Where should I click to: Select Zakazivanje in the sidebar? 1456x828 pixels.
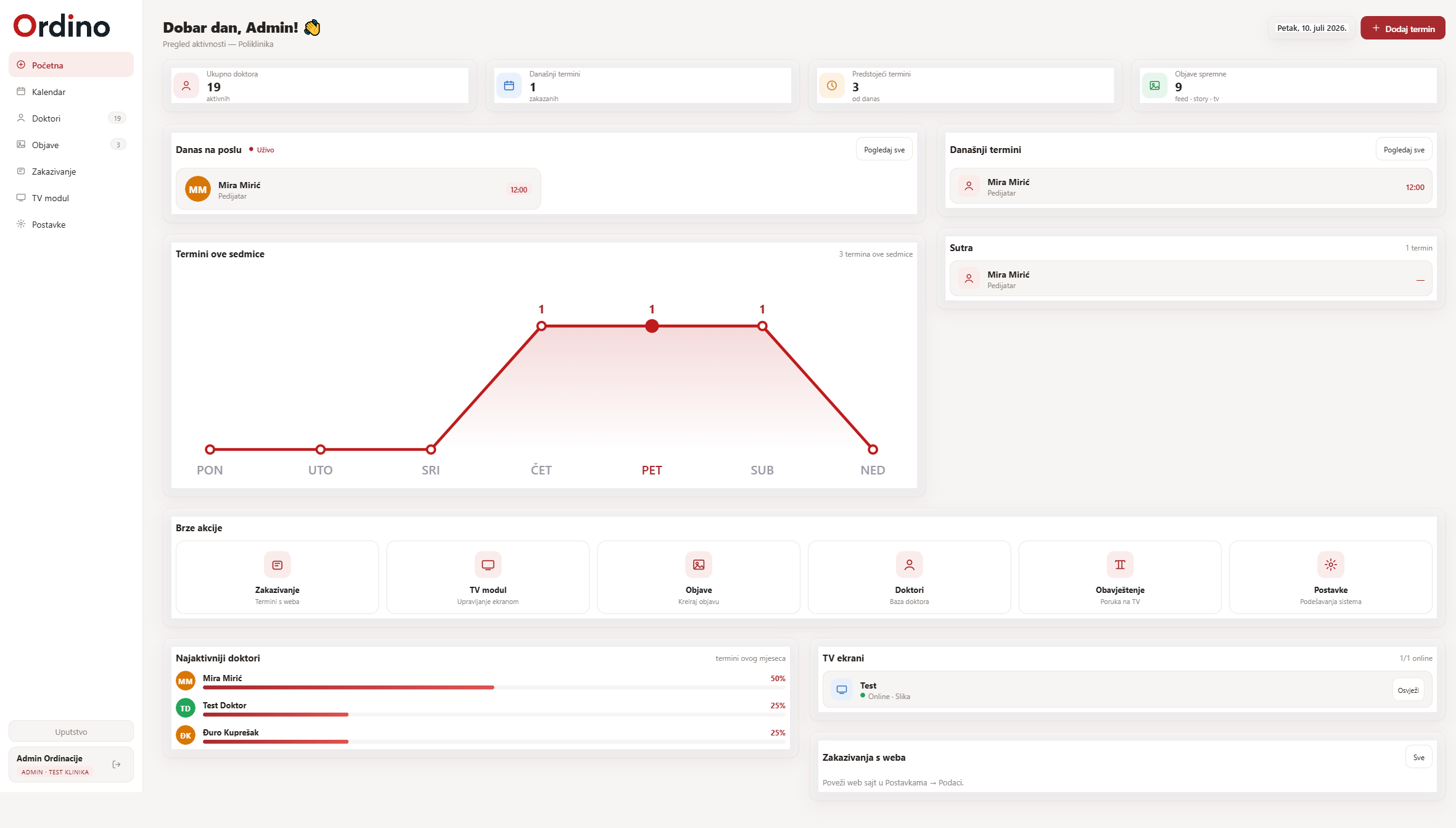click(71, 171)
